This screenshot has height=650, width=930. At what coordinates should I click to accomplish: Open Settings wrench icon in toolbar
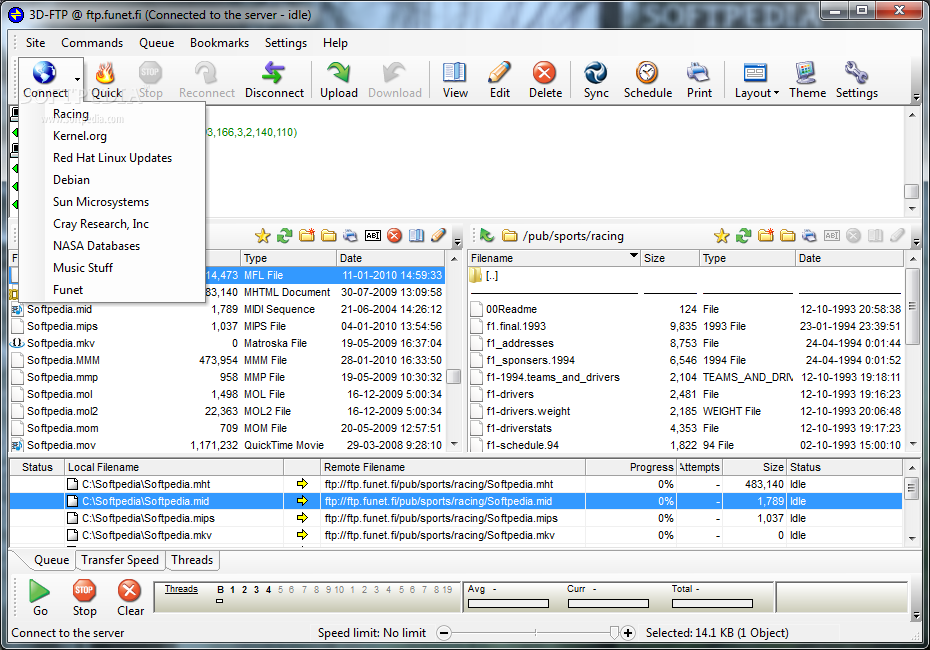tap(856, 73)
